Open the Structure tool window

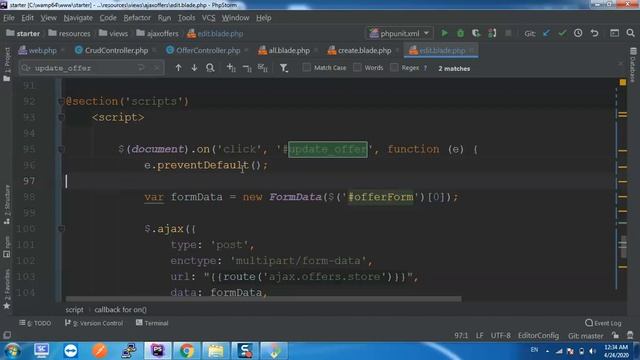point(7,204)
